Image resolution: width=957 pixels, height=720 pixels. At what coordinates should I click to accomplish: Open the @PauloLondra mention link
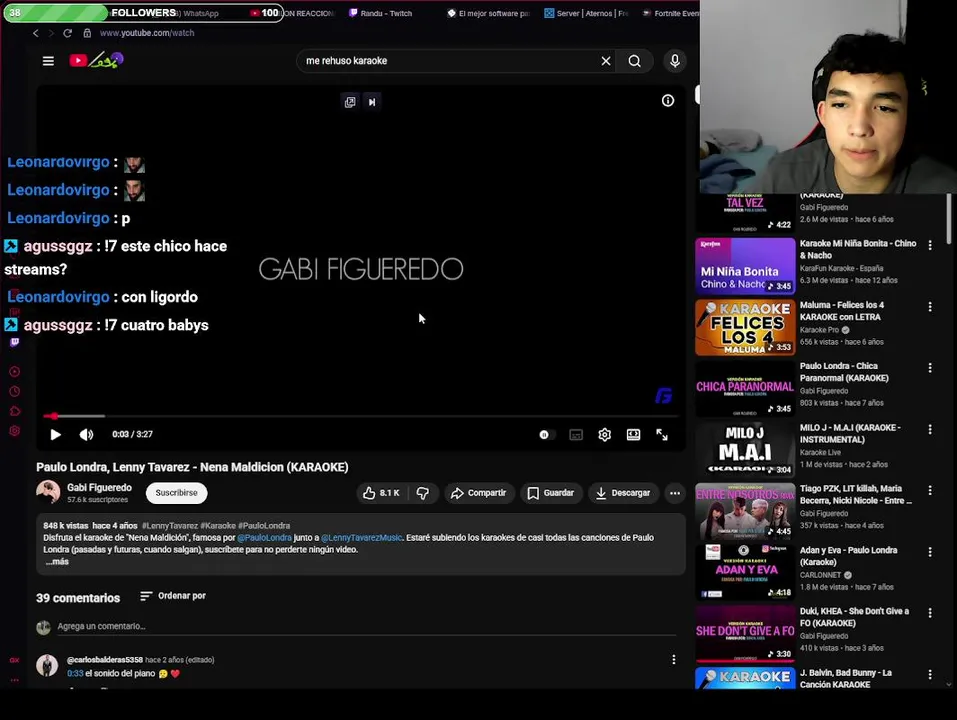coord(264,538)
